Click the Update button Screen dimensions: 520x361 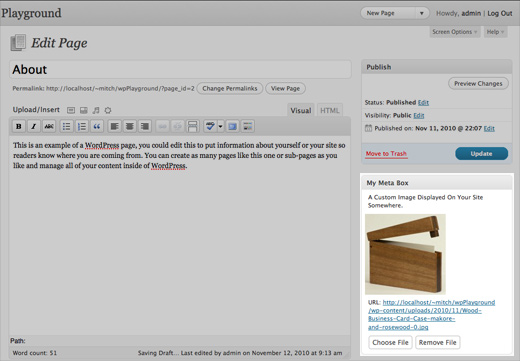pyautogui.click(x=481, y=154)
